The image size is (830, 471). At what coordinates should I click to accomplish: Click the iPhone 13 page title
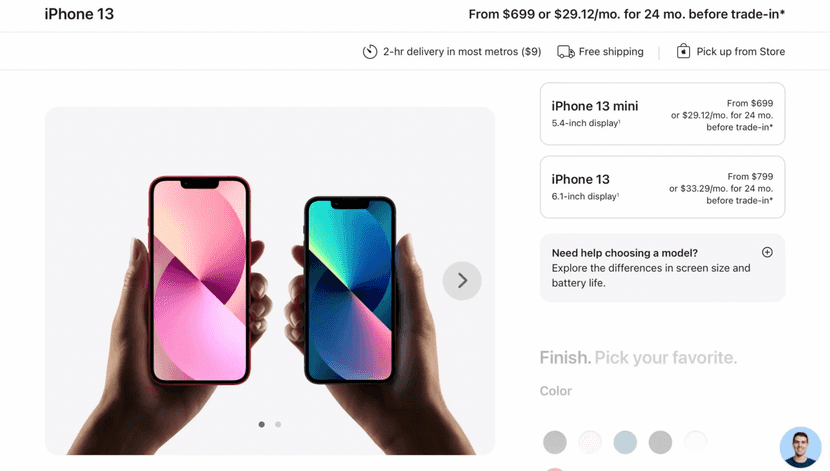(x=79, y=14)
